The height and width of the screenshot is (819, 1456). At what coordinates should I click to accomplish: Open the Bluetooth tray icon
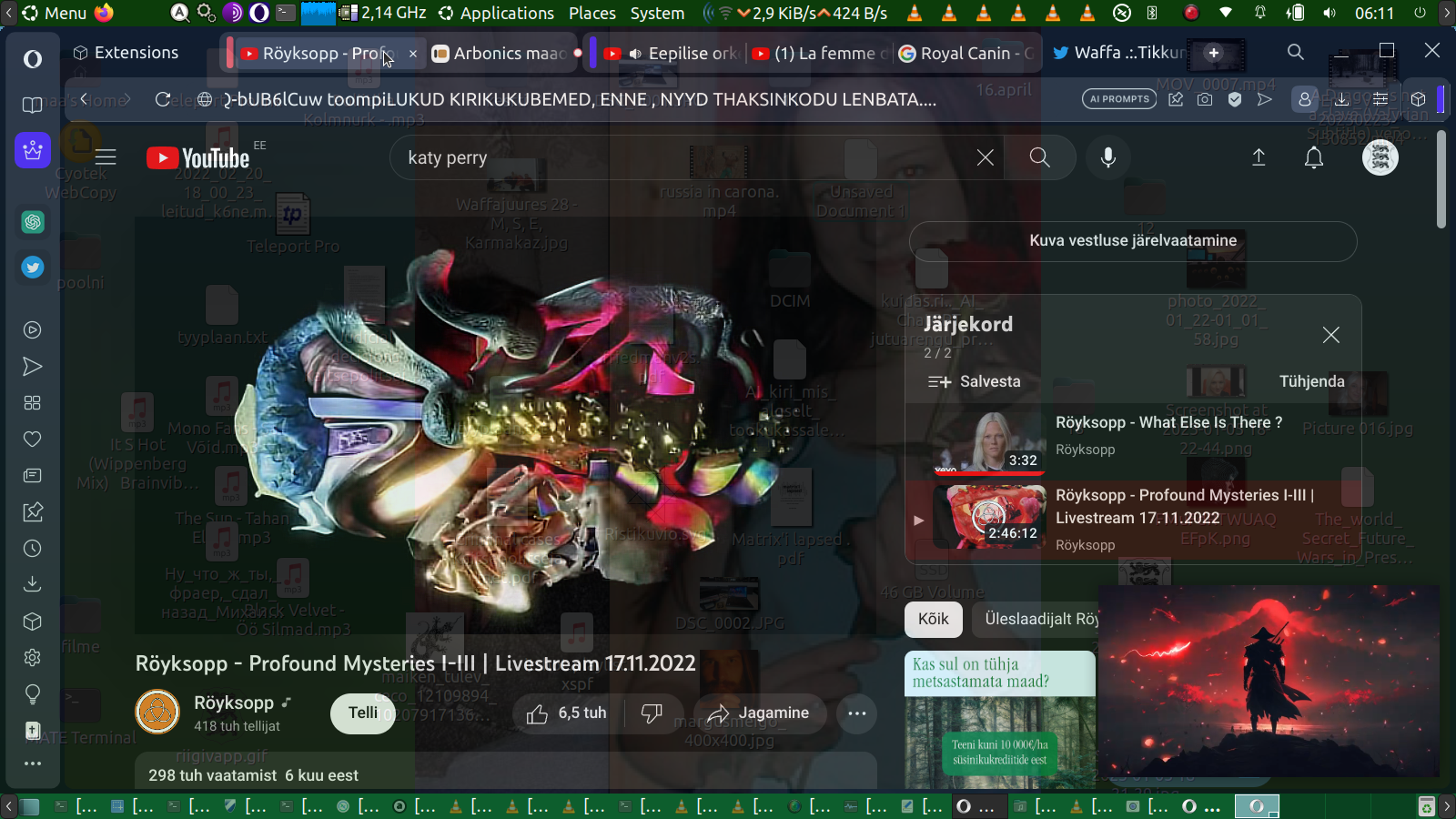pos(1152,13)
